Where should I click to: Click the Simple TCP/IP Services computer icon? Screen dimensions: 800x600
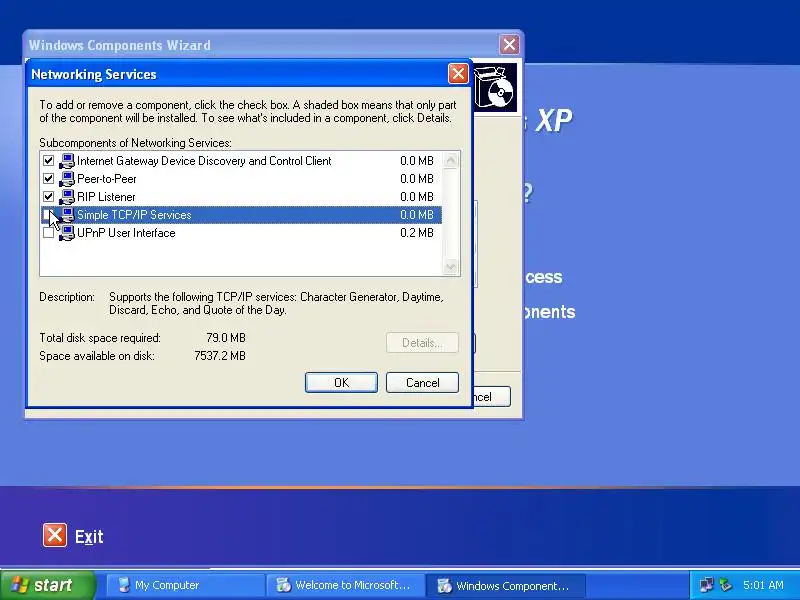[66, 215]
